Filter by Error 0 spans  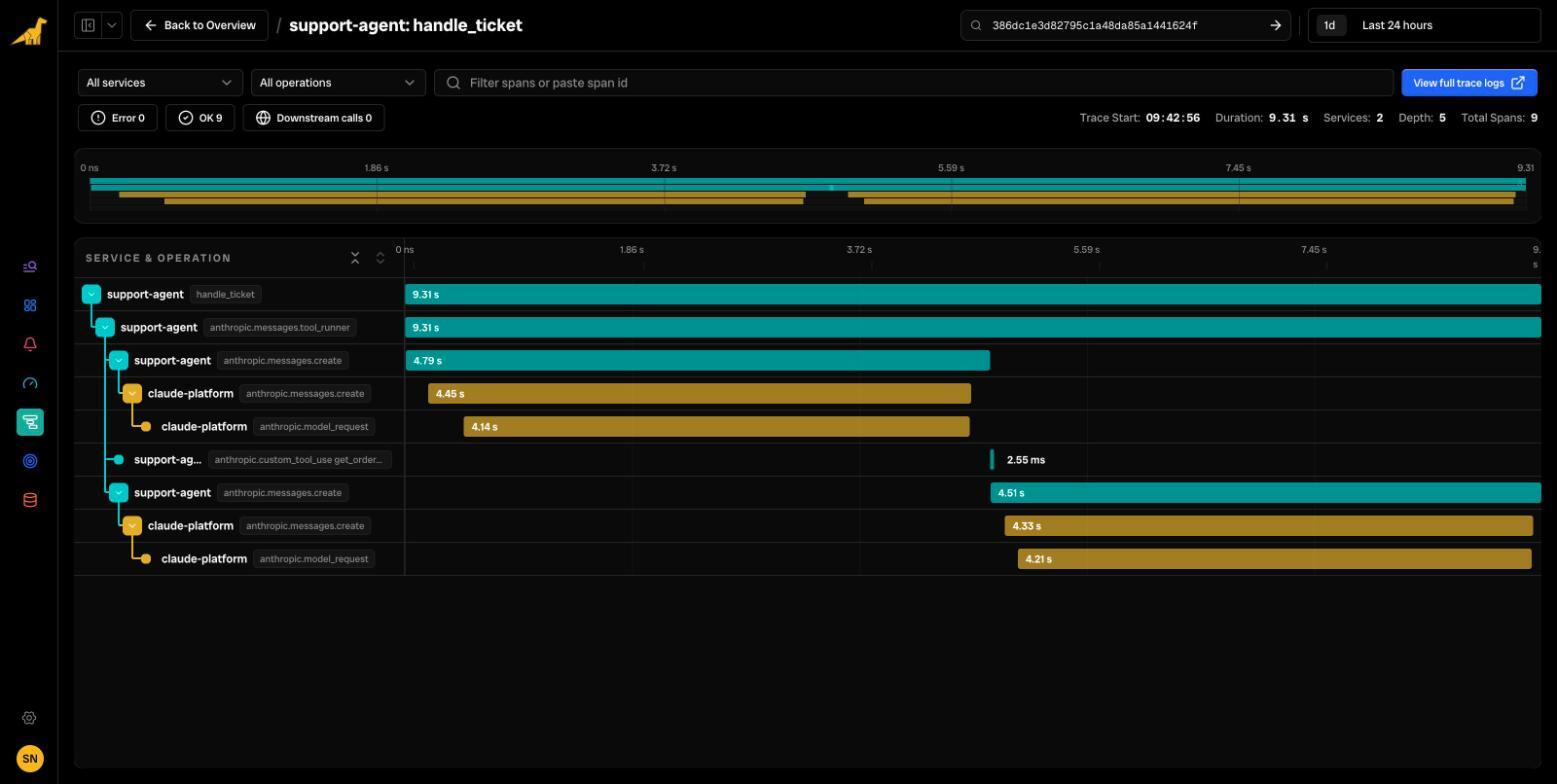click(118, 118)
